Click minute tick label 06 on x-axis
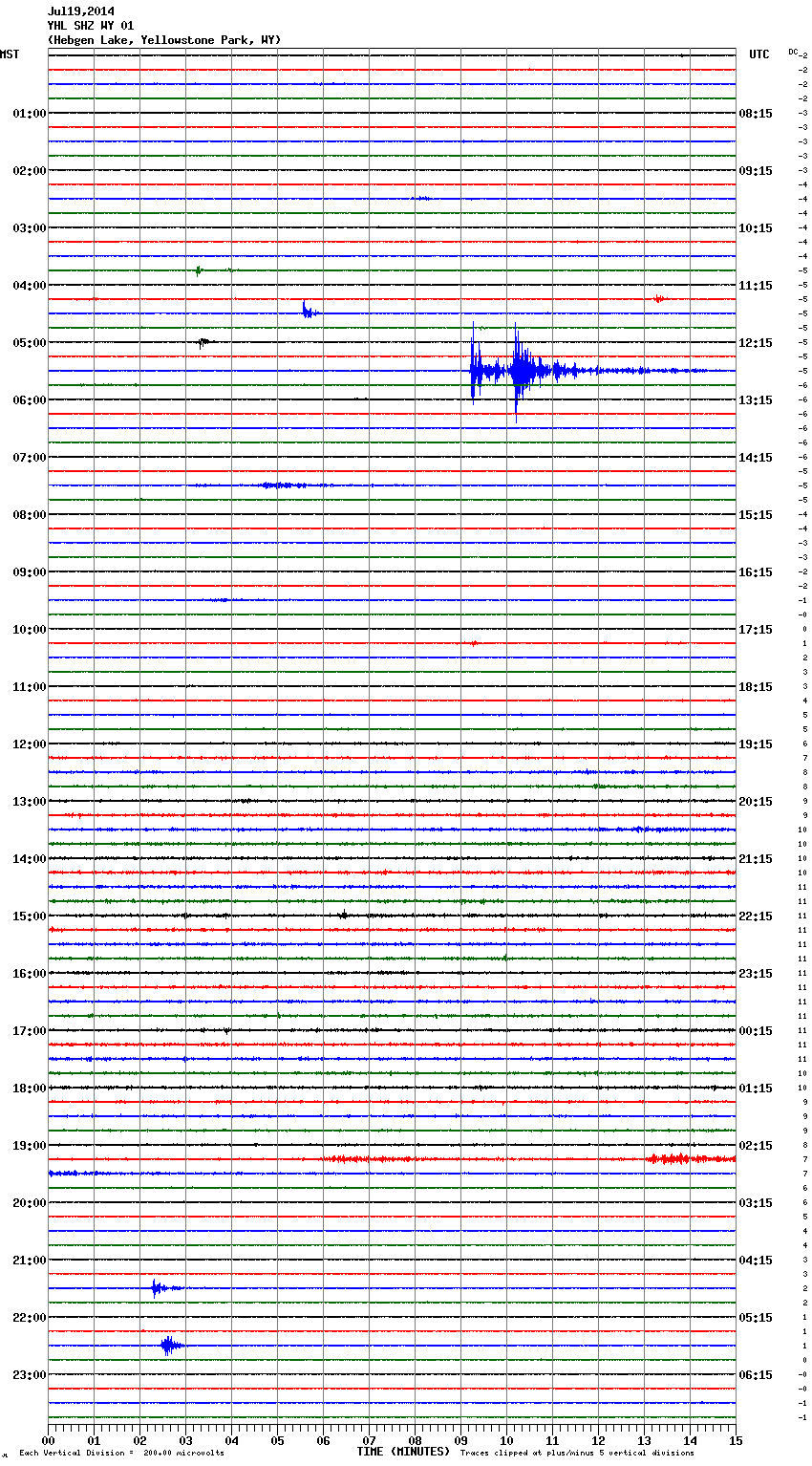Screen dimensions: 812x1466 [x=323, y=1440]
